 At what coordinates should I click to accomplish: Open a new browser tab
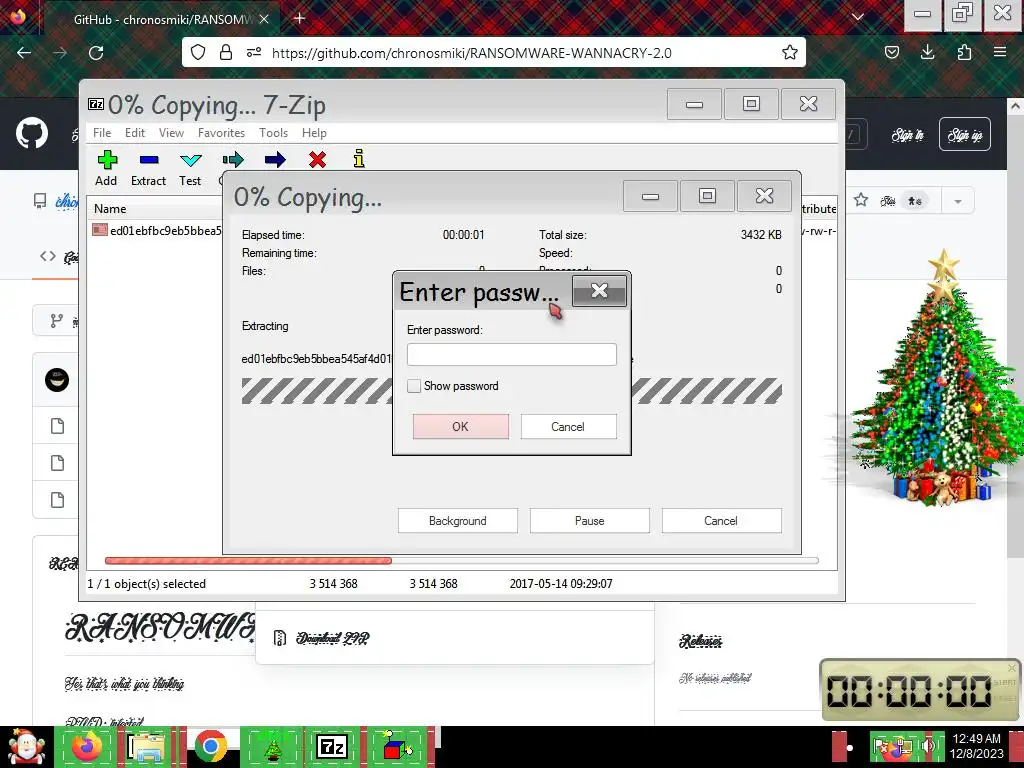point(299,18)
